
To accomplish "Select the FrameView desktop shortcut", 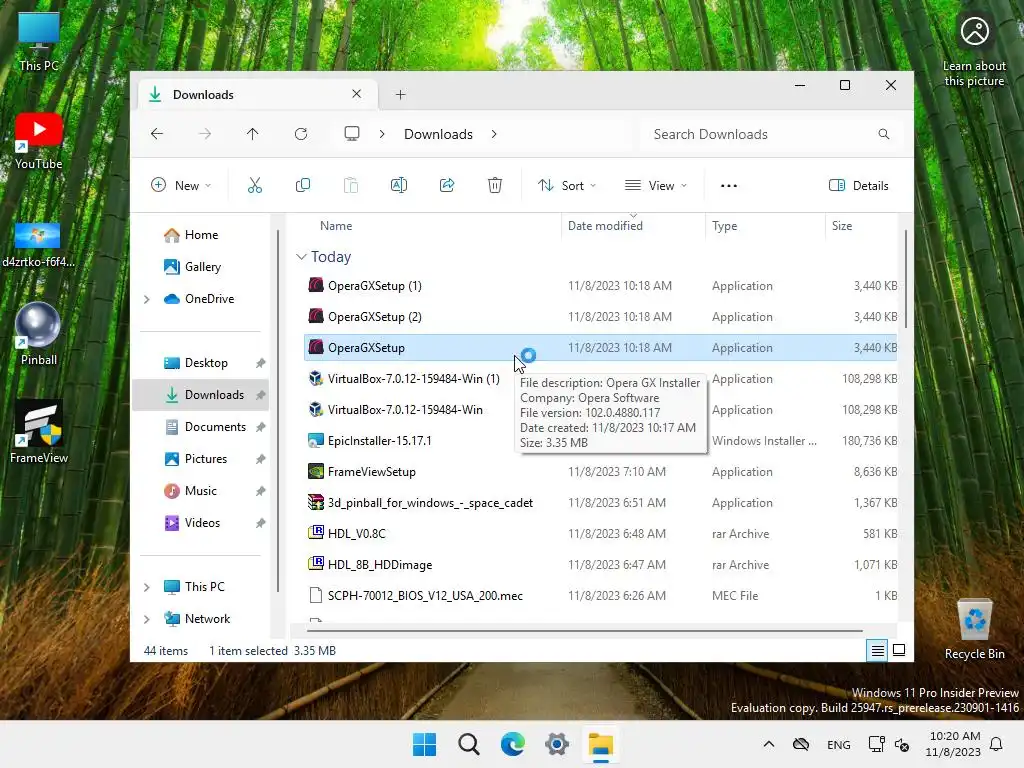I will (x=39, y=432).
